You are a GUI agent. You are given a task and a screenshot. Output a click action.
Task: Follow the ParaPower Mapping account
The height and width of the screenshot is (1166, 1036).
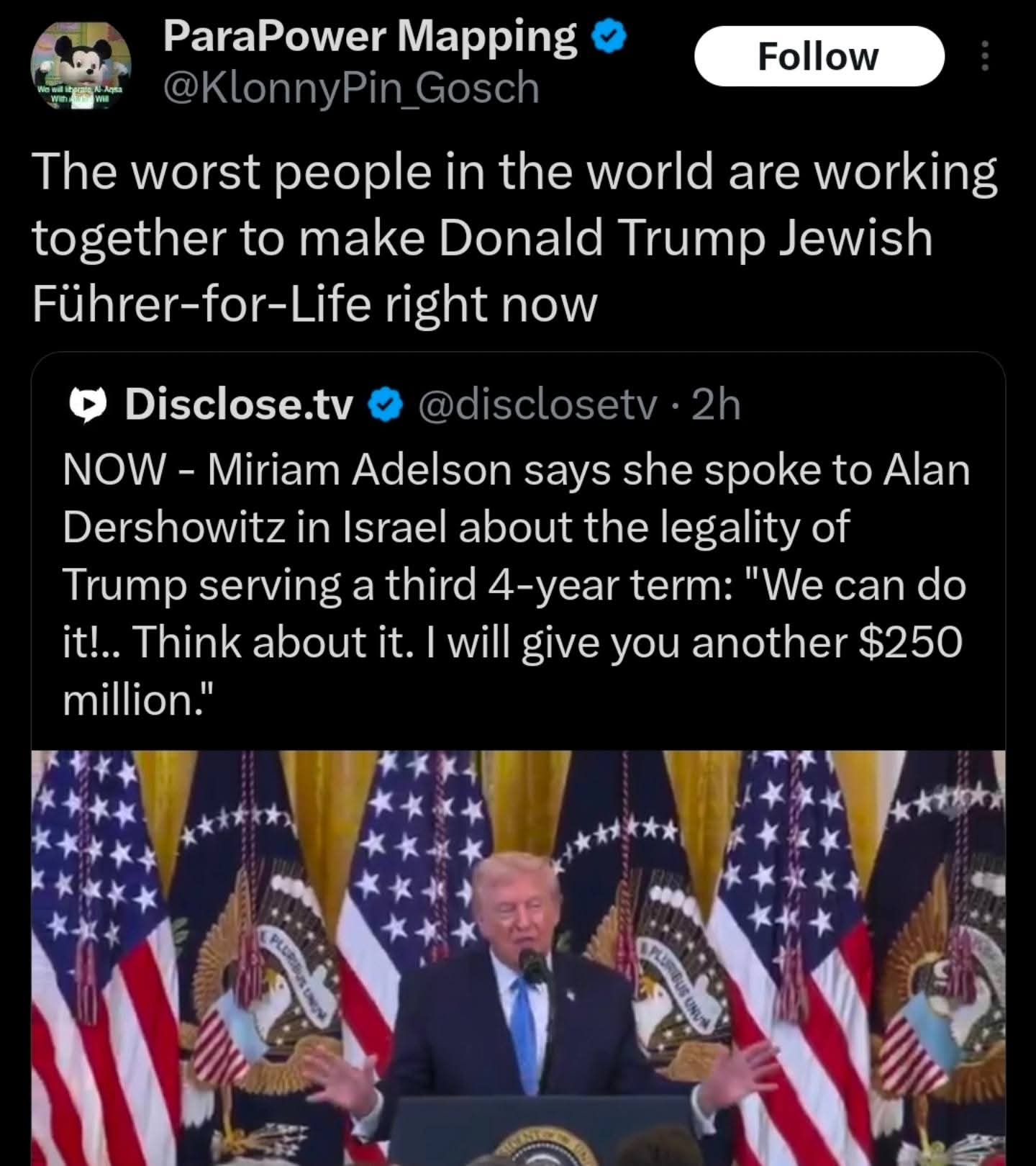[x=819, y=56]
